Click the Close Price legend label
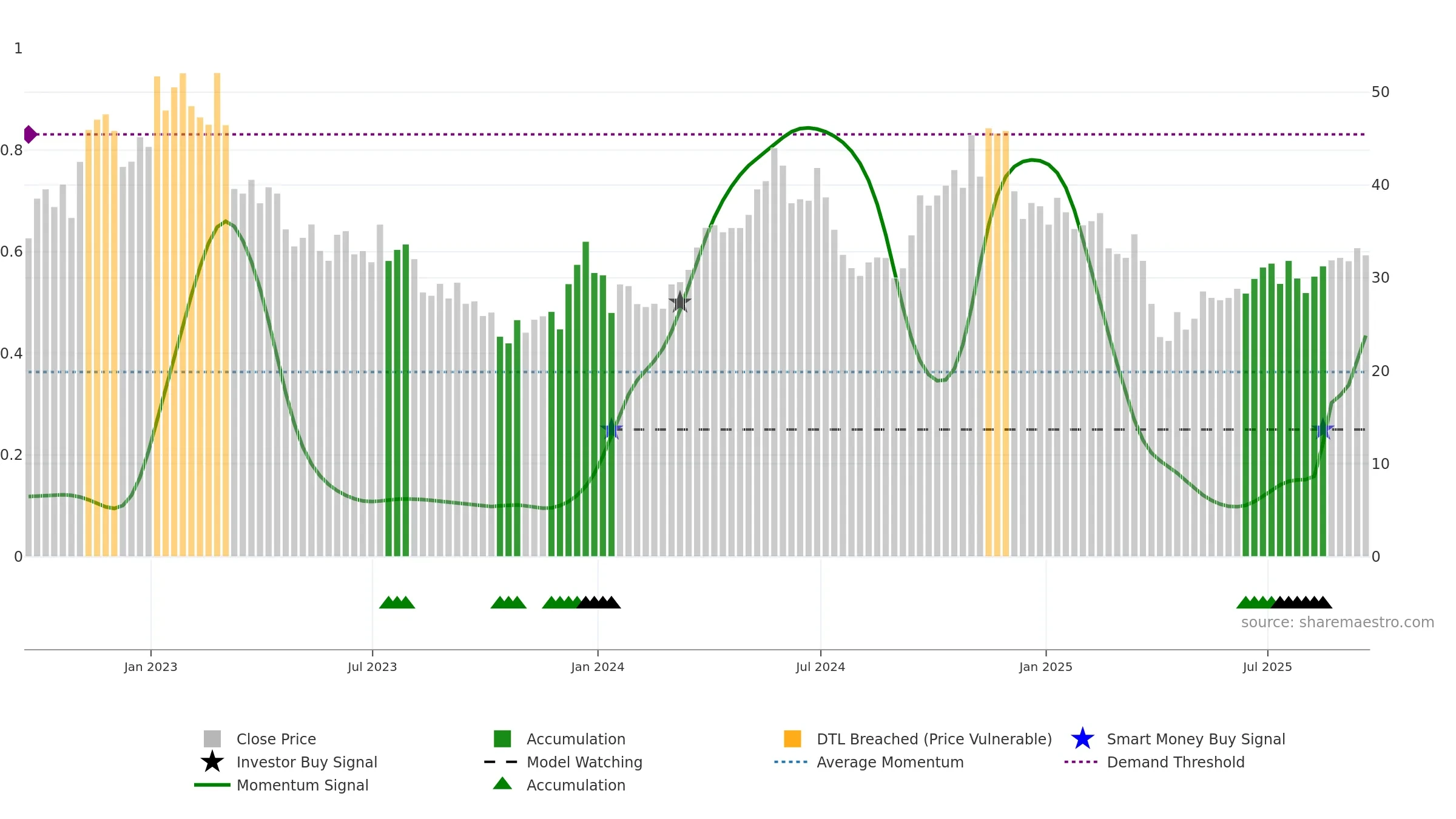 click(276, 739)
